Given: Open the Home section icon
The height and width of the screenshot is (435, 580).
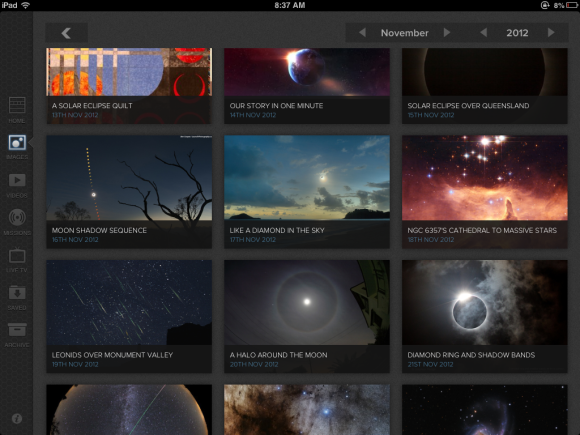Looking at the screenshot, I should click(x=17, y=105).
